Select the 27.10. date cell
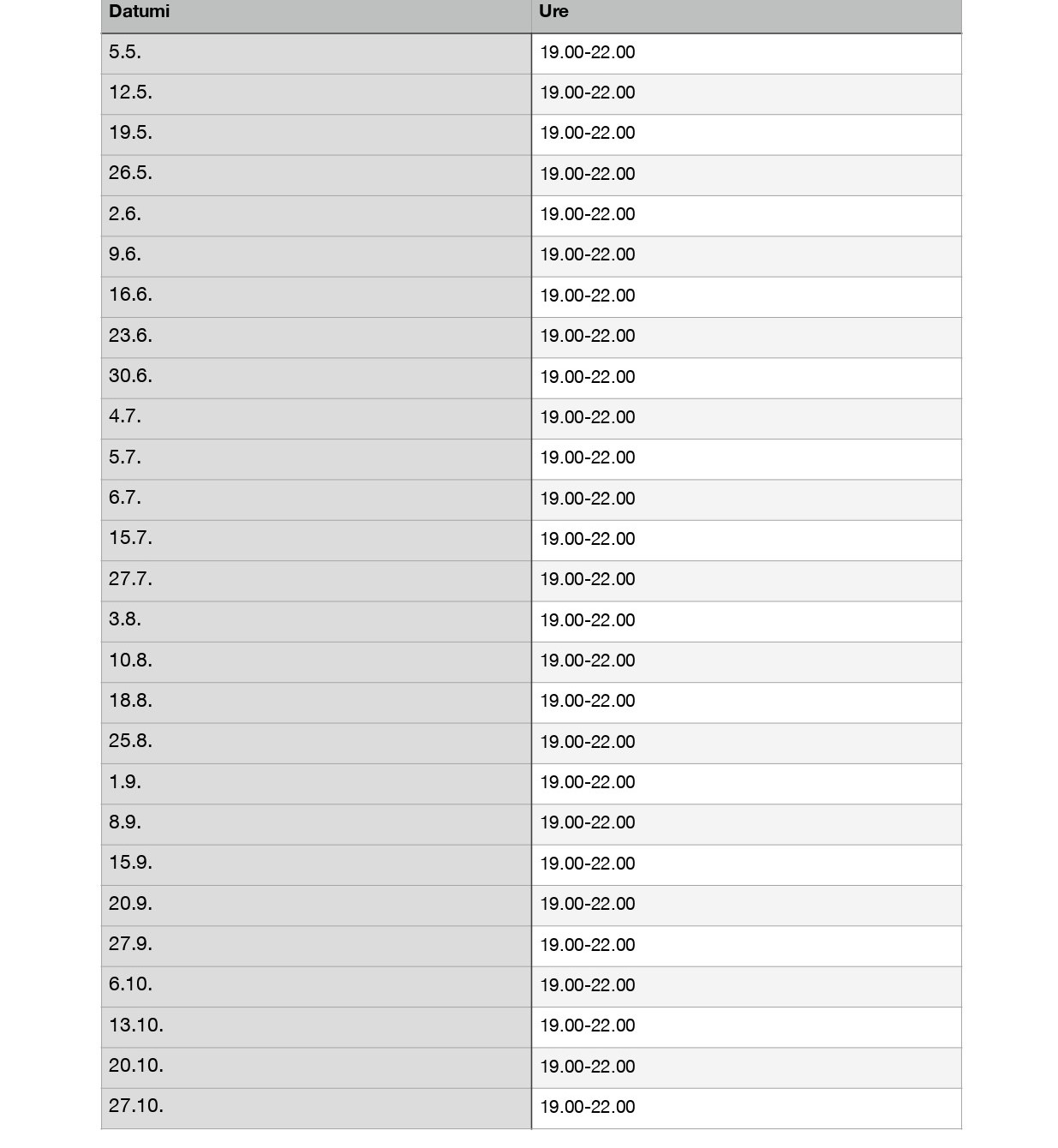Image resolution: width=1058 pixels, height=1148 pixels. click(x=316, y=1108)
